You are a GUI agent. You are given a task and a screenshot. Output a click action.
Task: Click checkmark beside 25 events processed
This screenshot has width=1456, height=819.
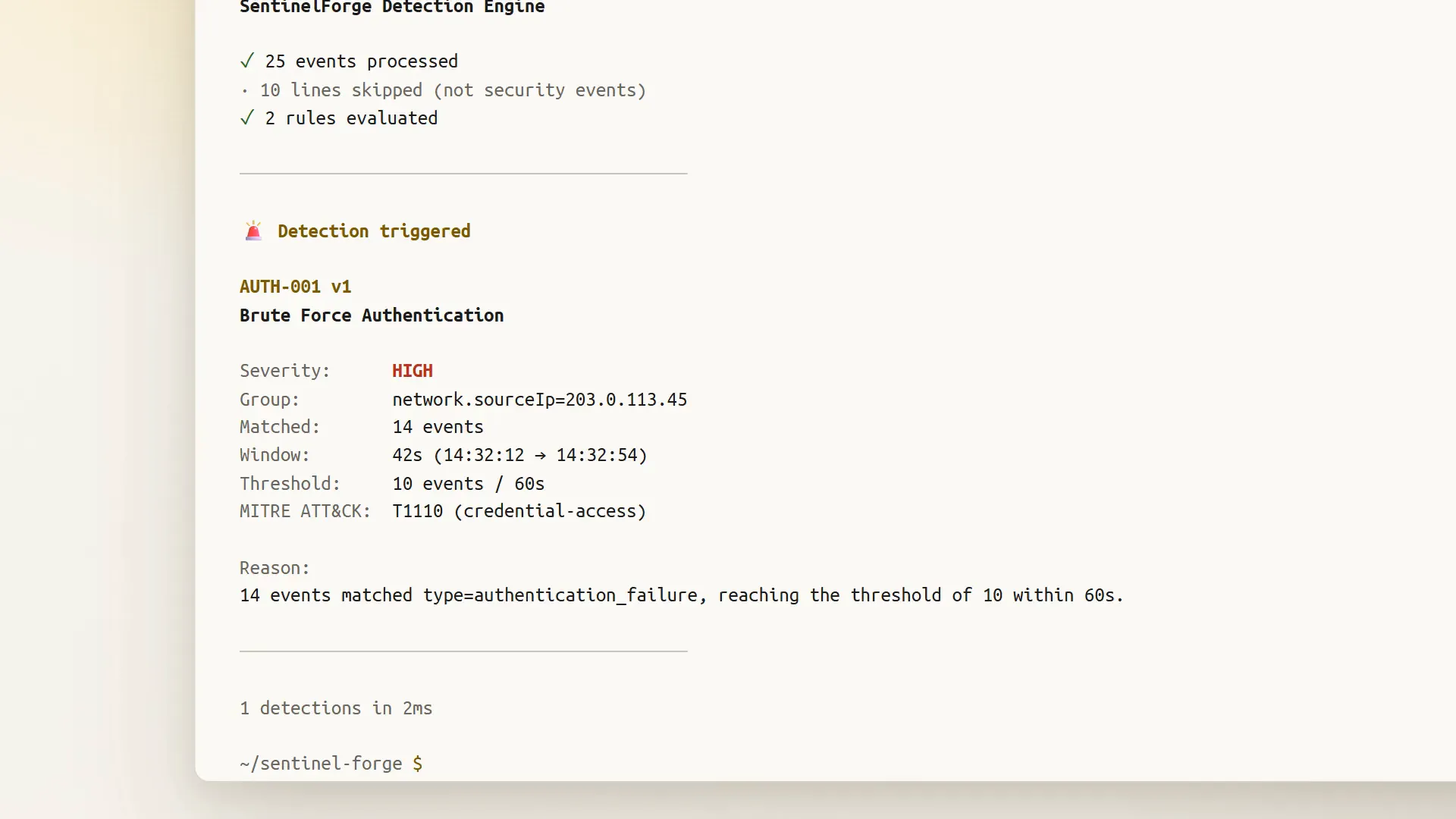[247, 61]
